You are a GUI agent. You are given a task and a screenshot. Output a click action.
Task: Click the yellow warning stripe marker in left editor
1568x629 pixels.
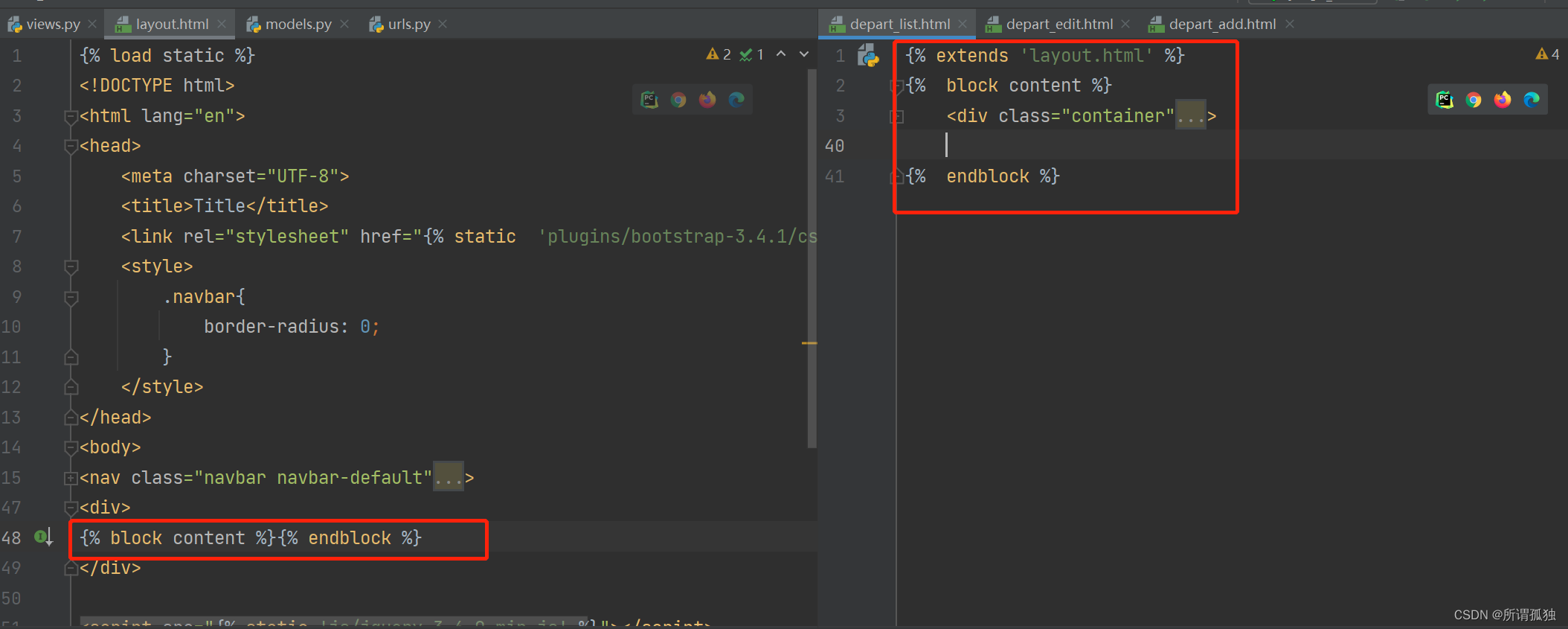pyautogui.click(x=809, y=343)
